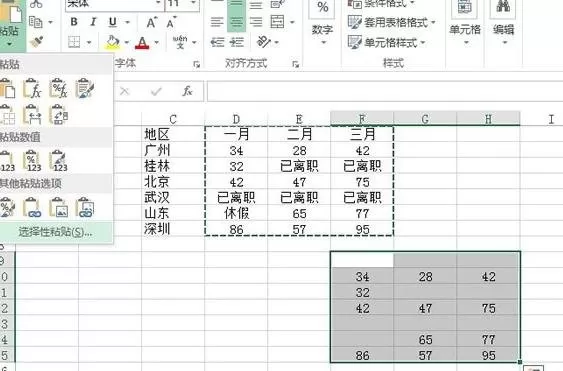Screen dimensions: 563x371
Task: Open Merge and Center dropdown arrow
Action: [292, 23]
